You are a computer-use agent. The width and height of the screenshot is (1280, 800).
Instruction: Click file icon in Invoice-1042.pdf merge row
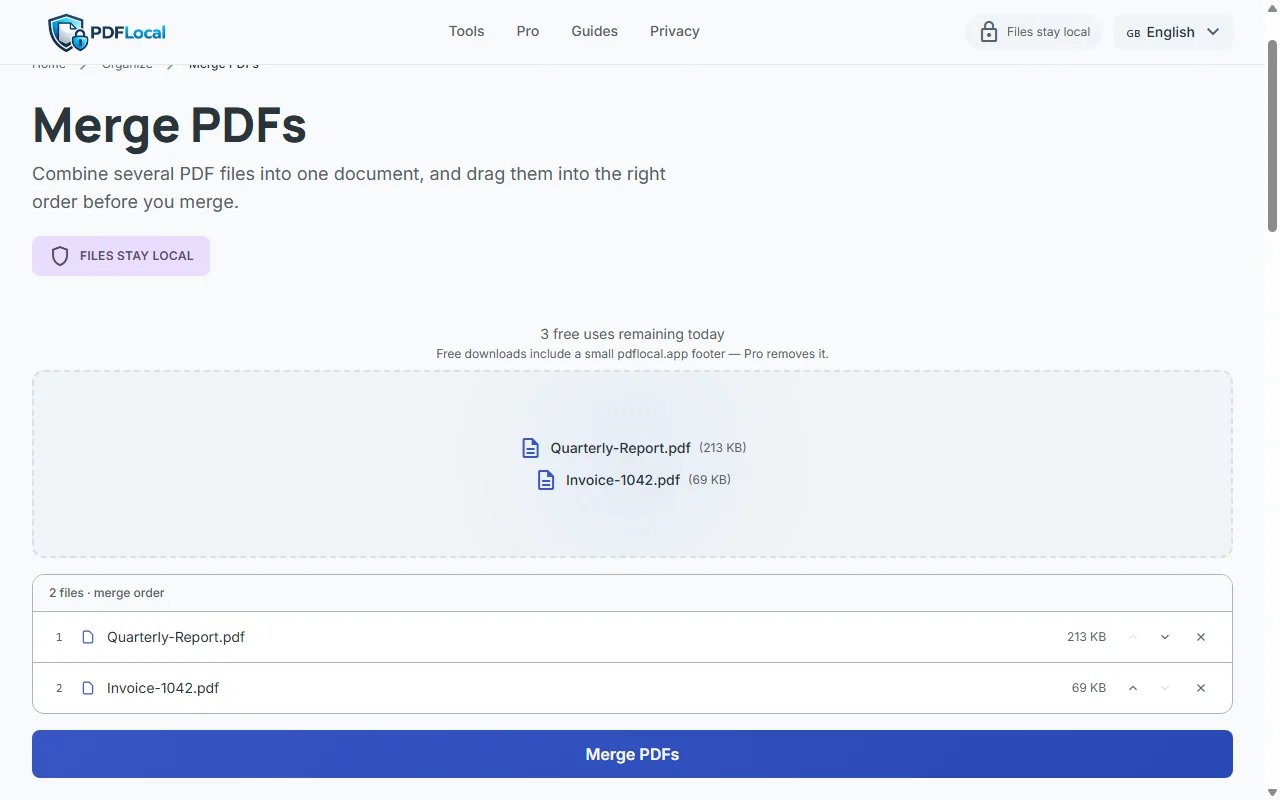coord(88,688)
